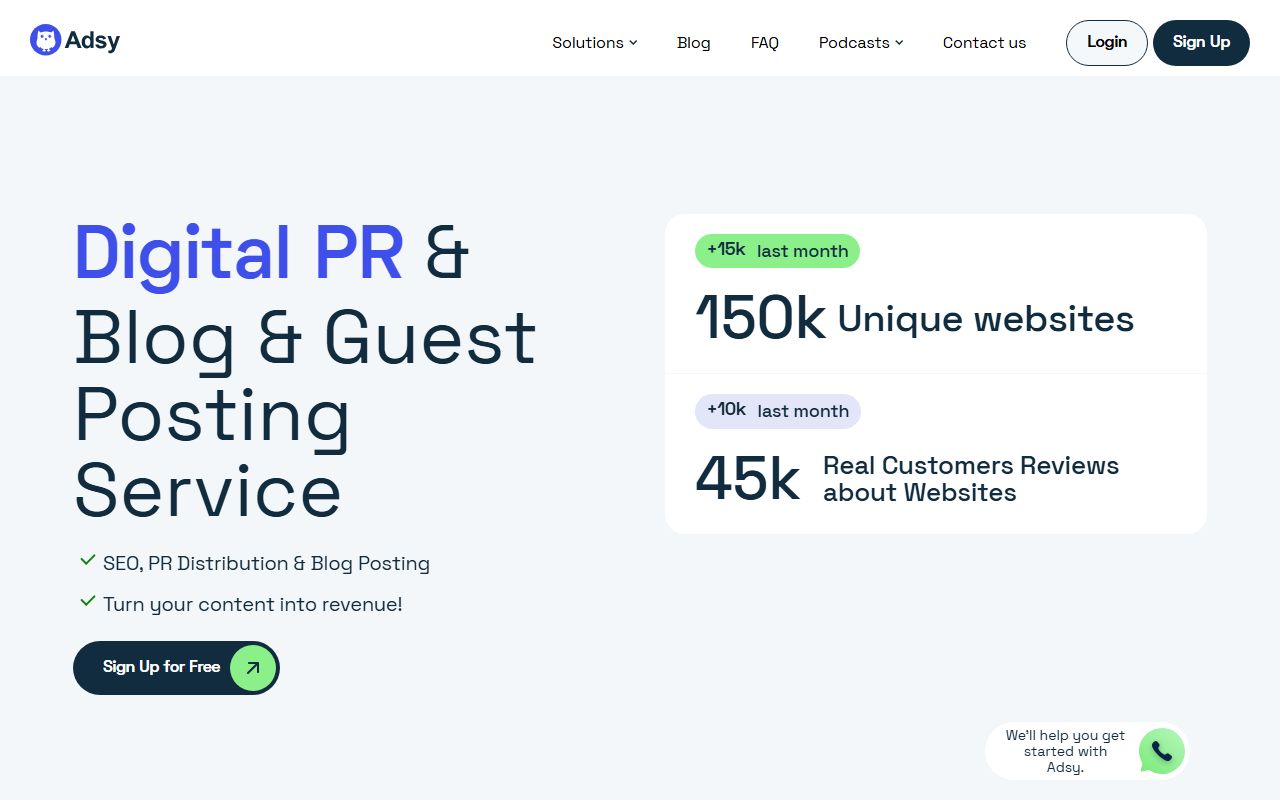Click 'SEO, PR Distribution & Blog Posting' line
This screenshot has width=1280, height=800.
pos(266,563)
